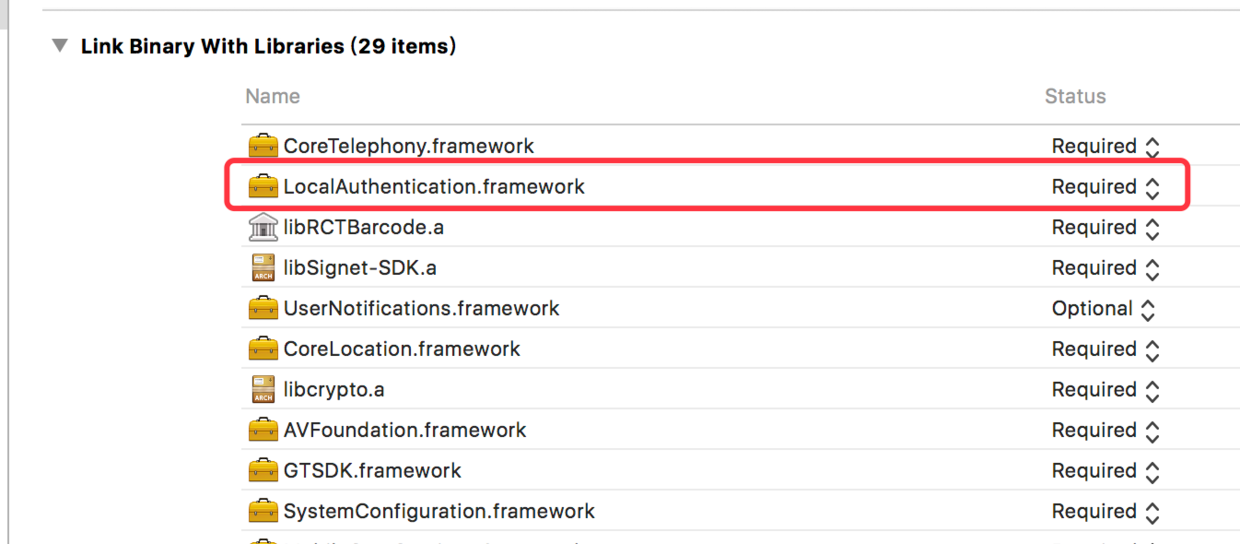Click the CoreTelephony.framework toolbox icon
This screenshot has height=544, width=1240.
(263, 146)
